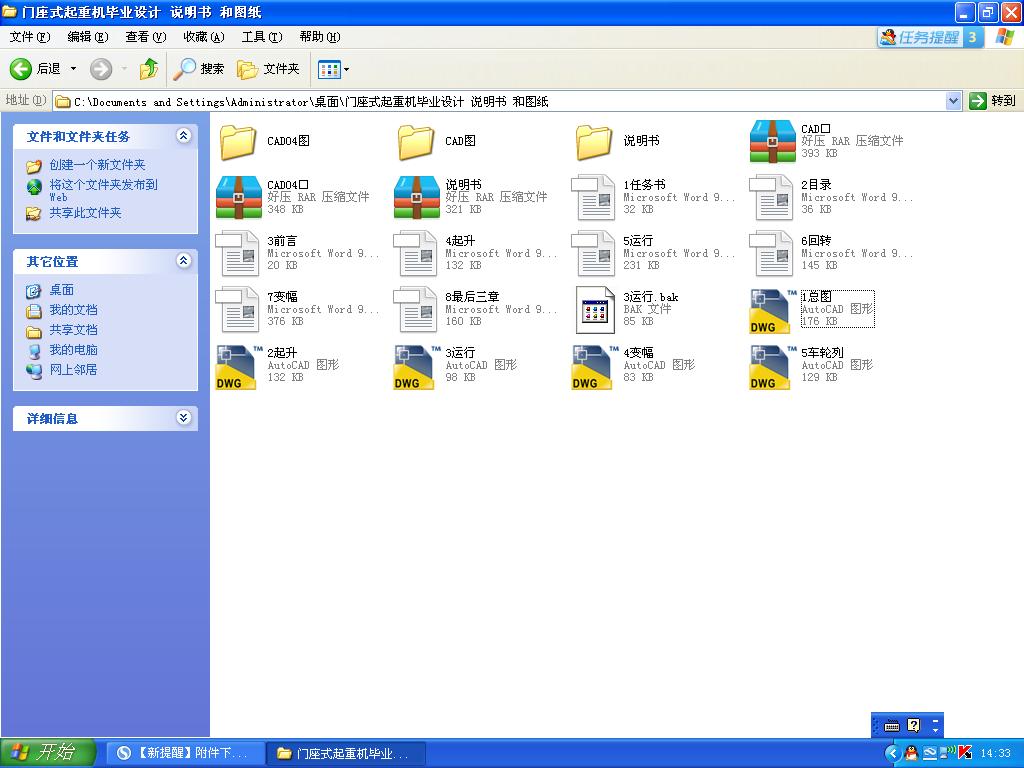Select the 4起升 Word document icon
This screenshot has height=768, width=1024.
pyautogui.click(x=415, y=253)
